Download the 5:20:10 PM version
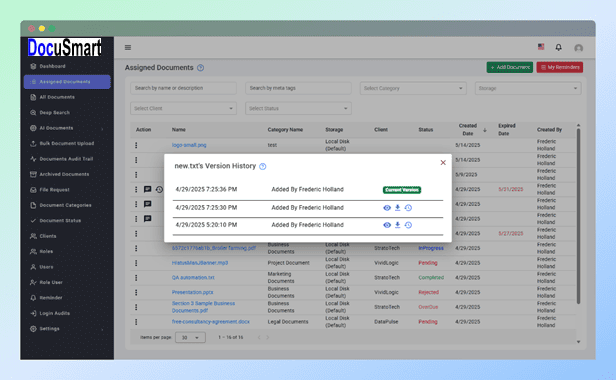This screenshot has width=616, height=380. (398, 225)
